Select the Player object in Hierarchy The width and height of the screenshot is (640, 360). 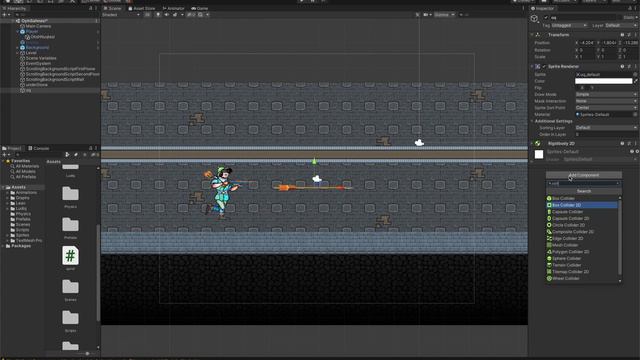coord(32,31)
